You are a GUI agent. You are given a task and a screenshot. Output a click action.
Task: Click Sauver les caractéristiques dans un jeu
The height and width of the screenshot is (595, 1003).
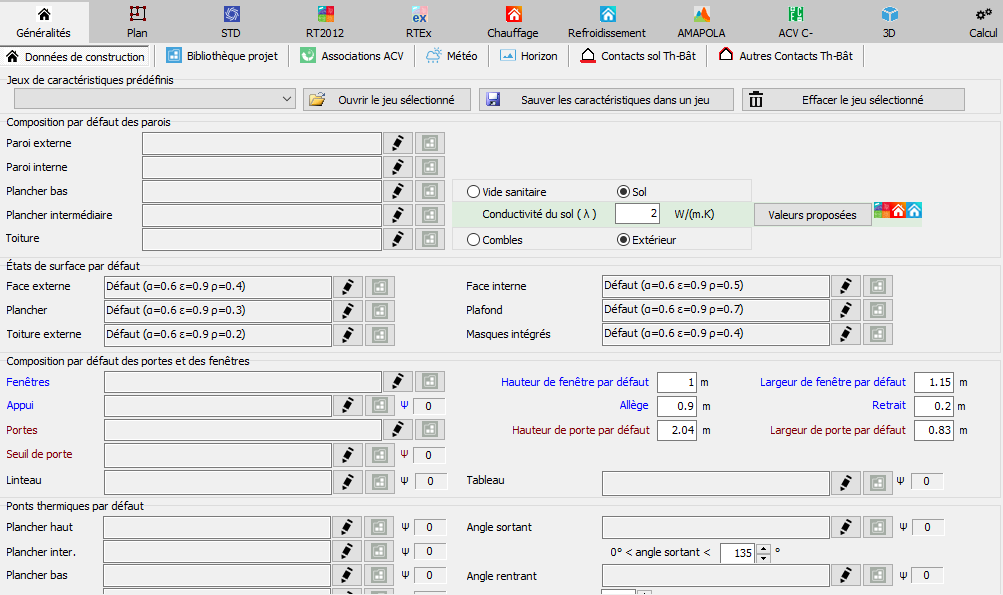pos(607,100)
